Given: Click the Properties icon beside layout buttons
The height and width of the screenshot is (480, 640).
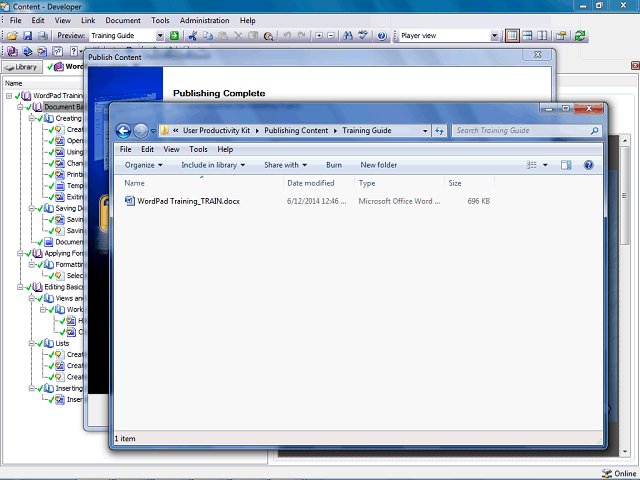Looking at the screenshot, I should pyautogui.click(x=561, y=36).
